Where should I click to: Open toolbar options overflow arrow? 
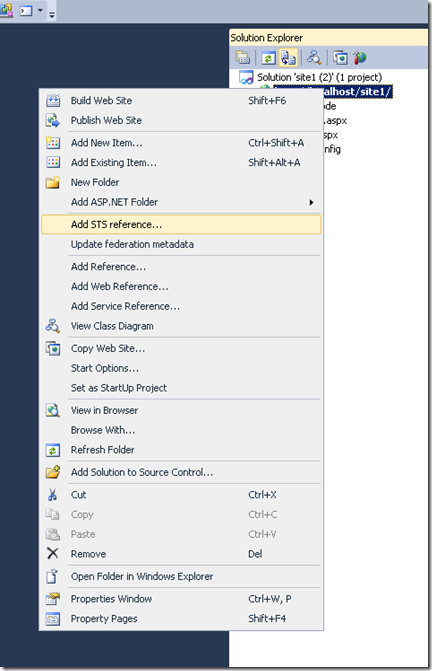52,15
